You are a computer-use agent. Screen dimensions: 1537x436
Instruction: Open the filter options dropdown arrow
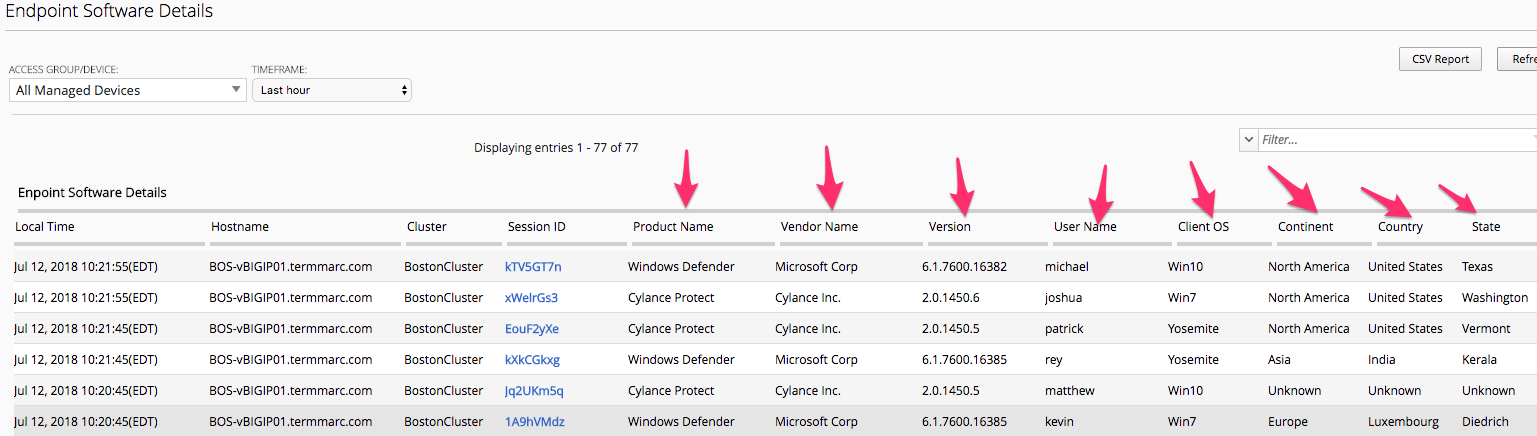point(1247,140)
